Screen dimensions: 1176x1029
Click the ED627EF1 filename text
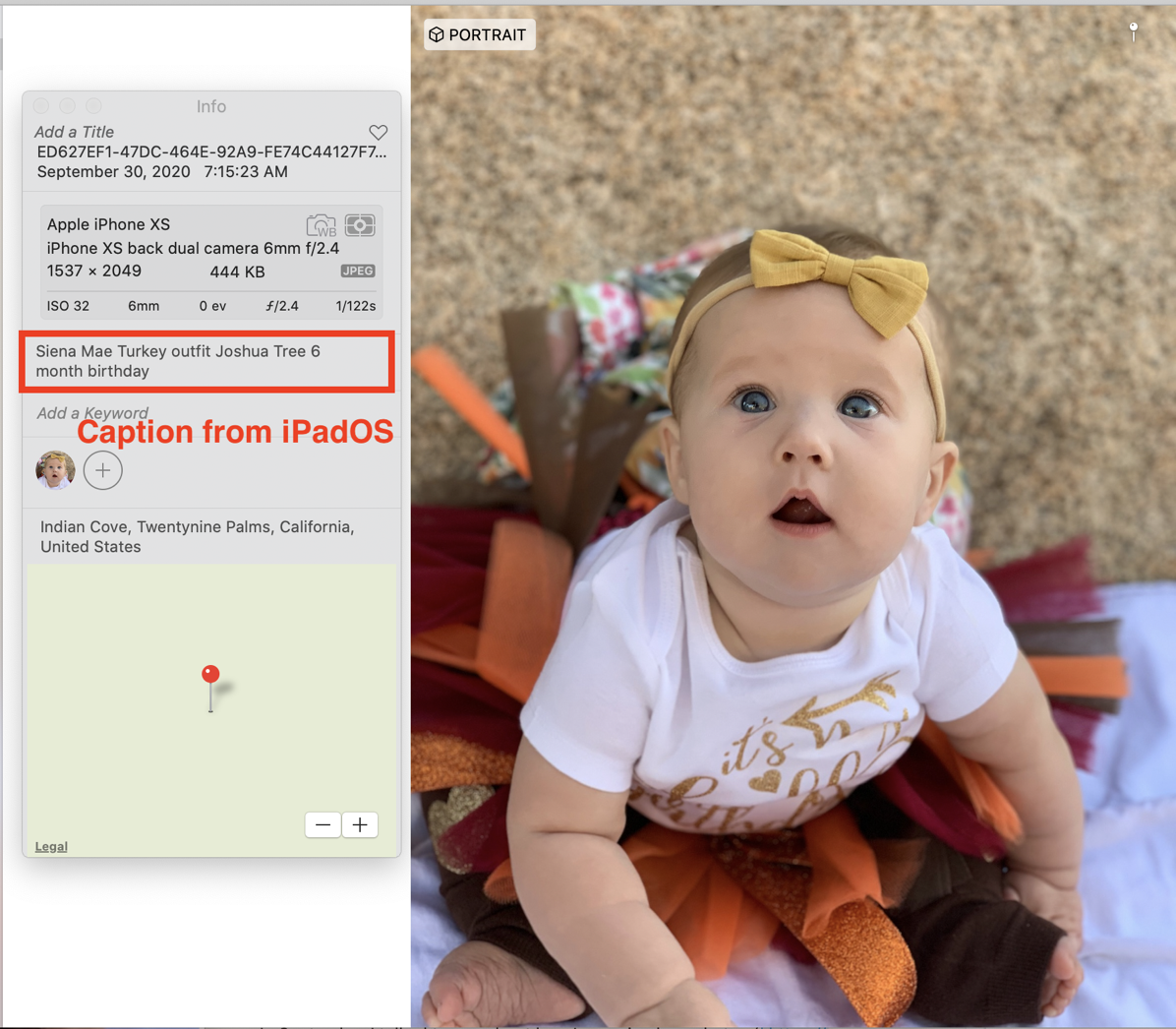[211, 151]
